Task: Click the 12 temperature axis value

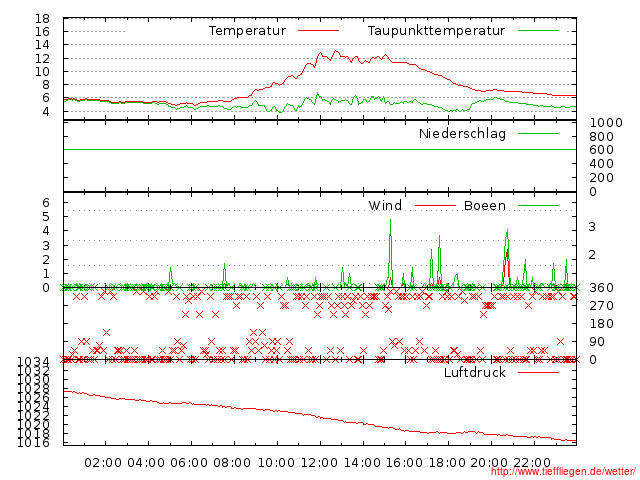Action: (42, 58)
